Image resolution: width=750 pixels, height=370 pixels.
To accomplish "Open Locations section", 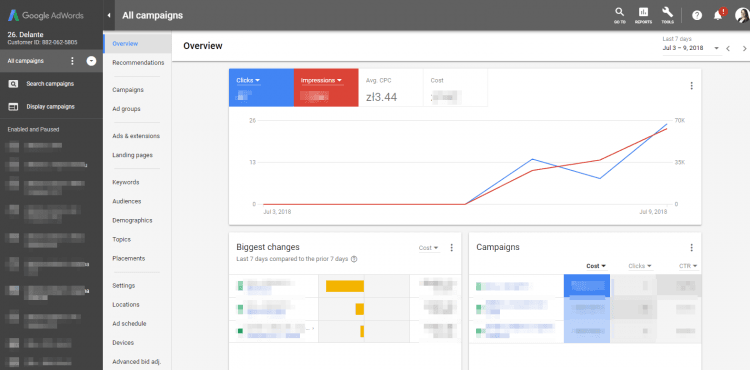I will [x=126, y=305].
